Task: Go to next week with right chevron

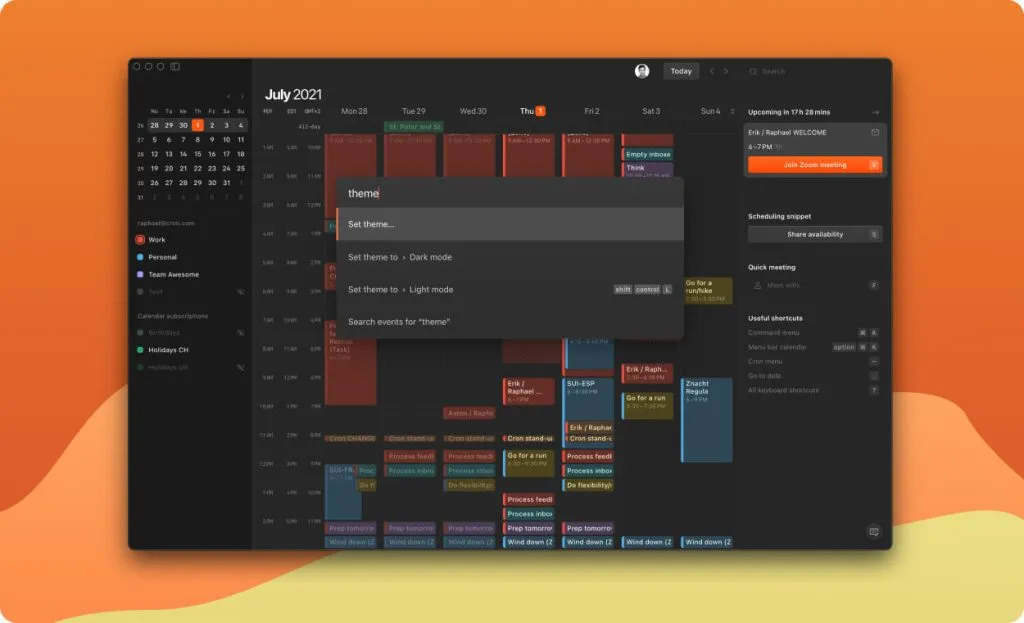Action: 726,72
